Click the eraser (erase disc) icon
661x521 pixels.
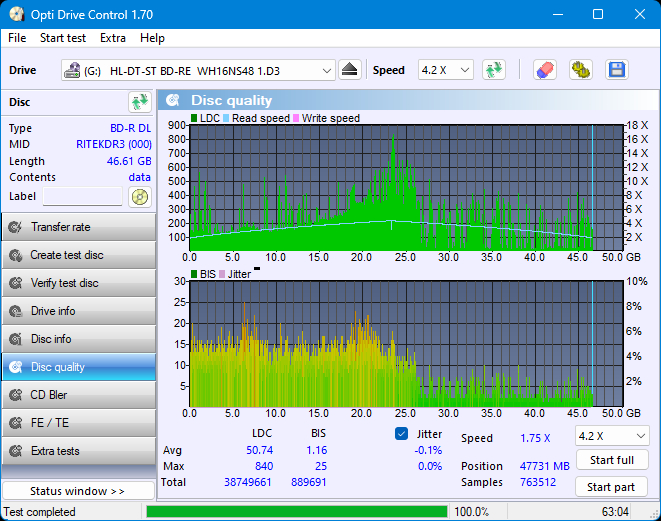pyautogui.click(x=545, y=70)
